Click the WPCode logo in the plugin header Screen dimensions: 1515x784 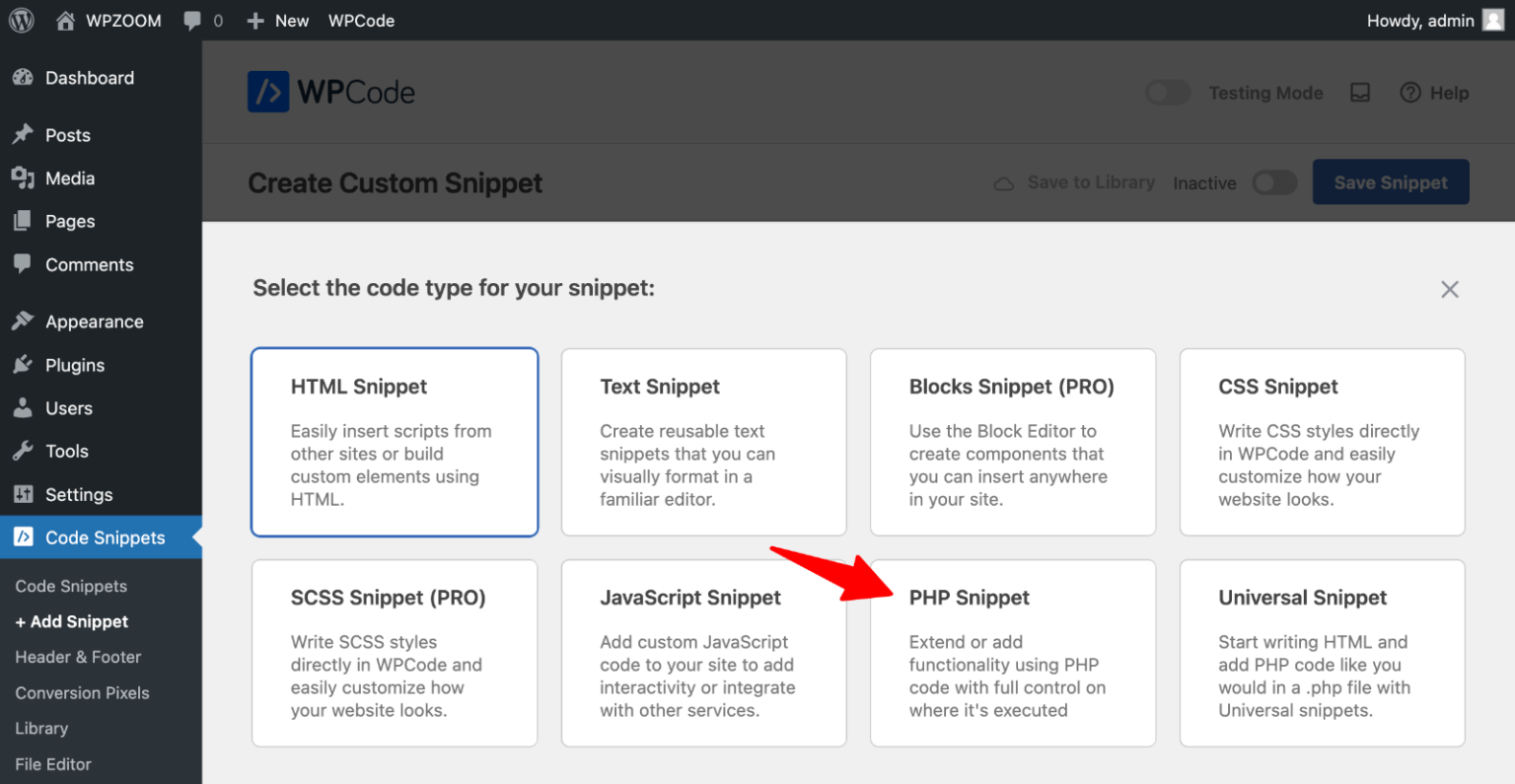tap(330, 92)
